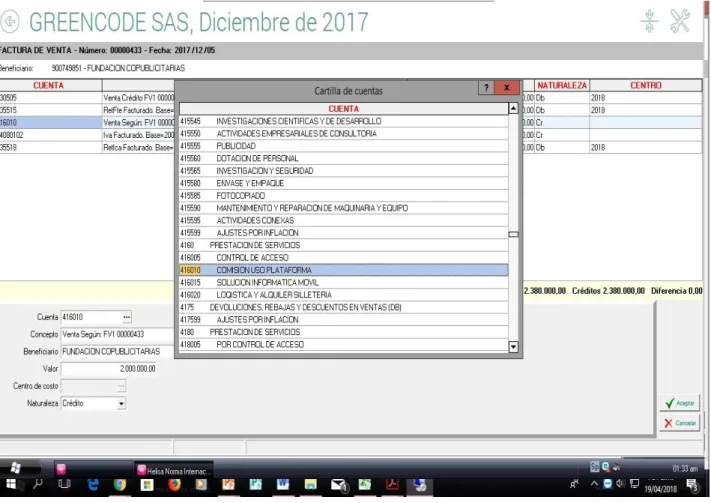The width and height of the screenshot is (711, 503).
Task: Select invoice row Retica Facturado
Action: tap(138, 147)
